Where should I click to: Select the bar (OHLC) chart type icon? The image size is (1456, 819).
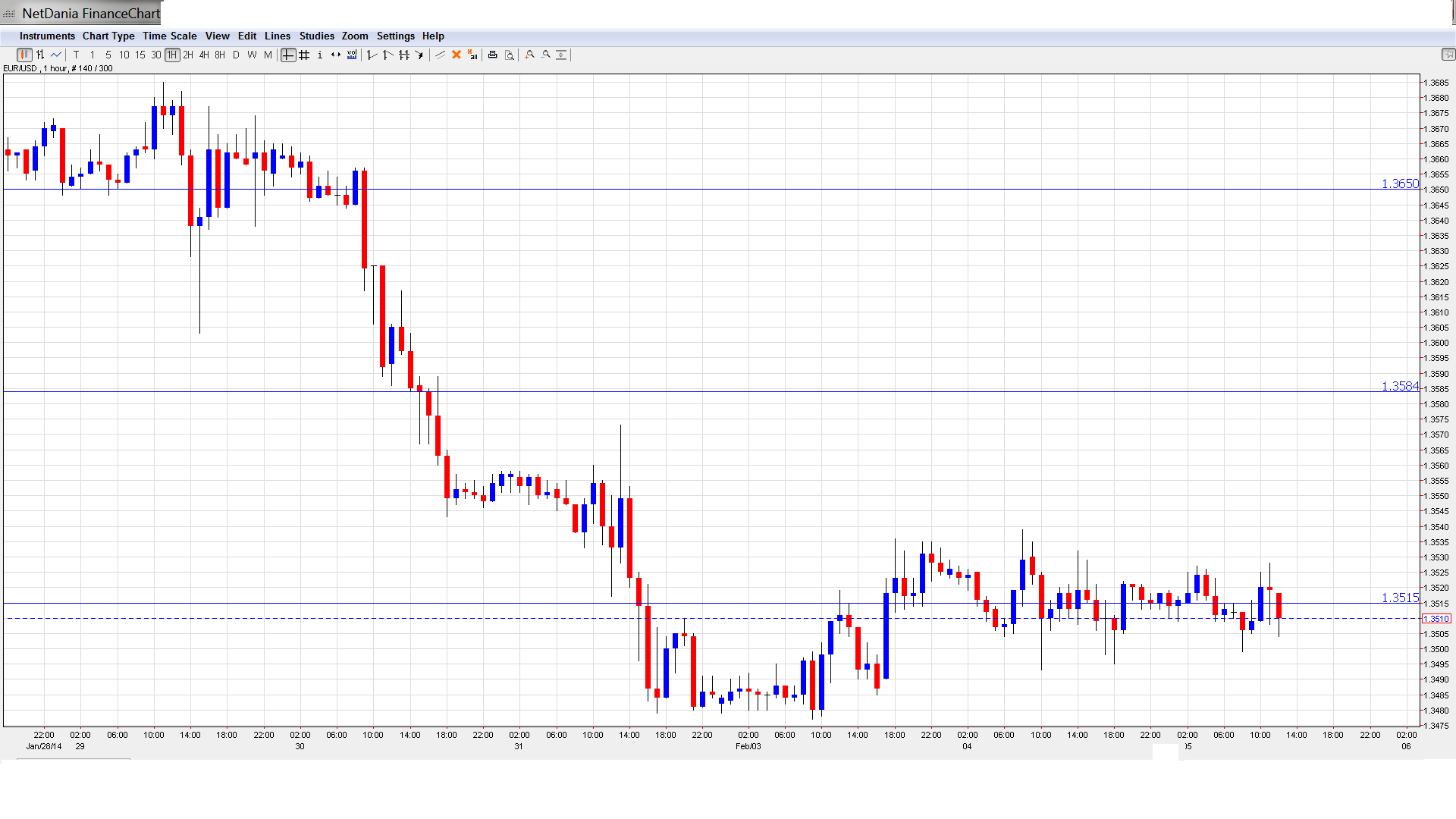40,55
